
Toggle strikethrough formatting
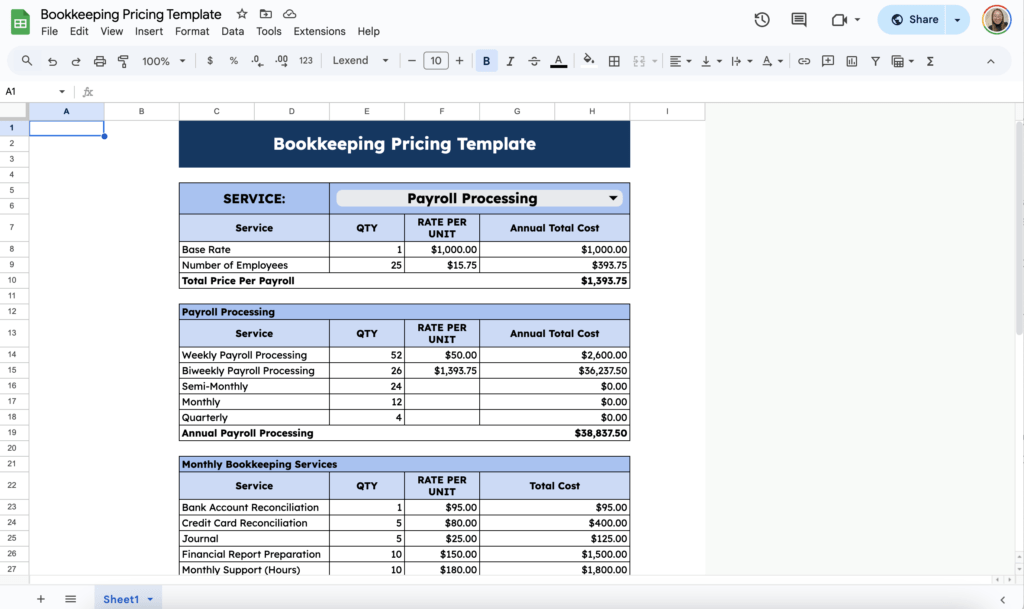coord(534,61)
